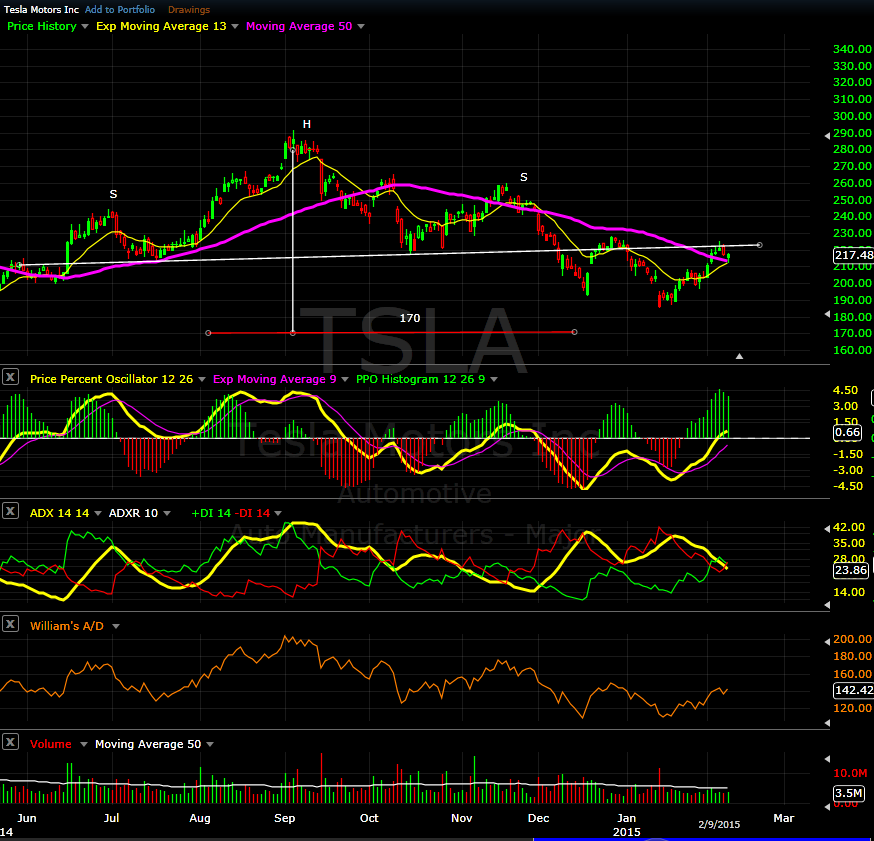
Task: Click the volume value tag 3.5M
Action: point(849,793)
